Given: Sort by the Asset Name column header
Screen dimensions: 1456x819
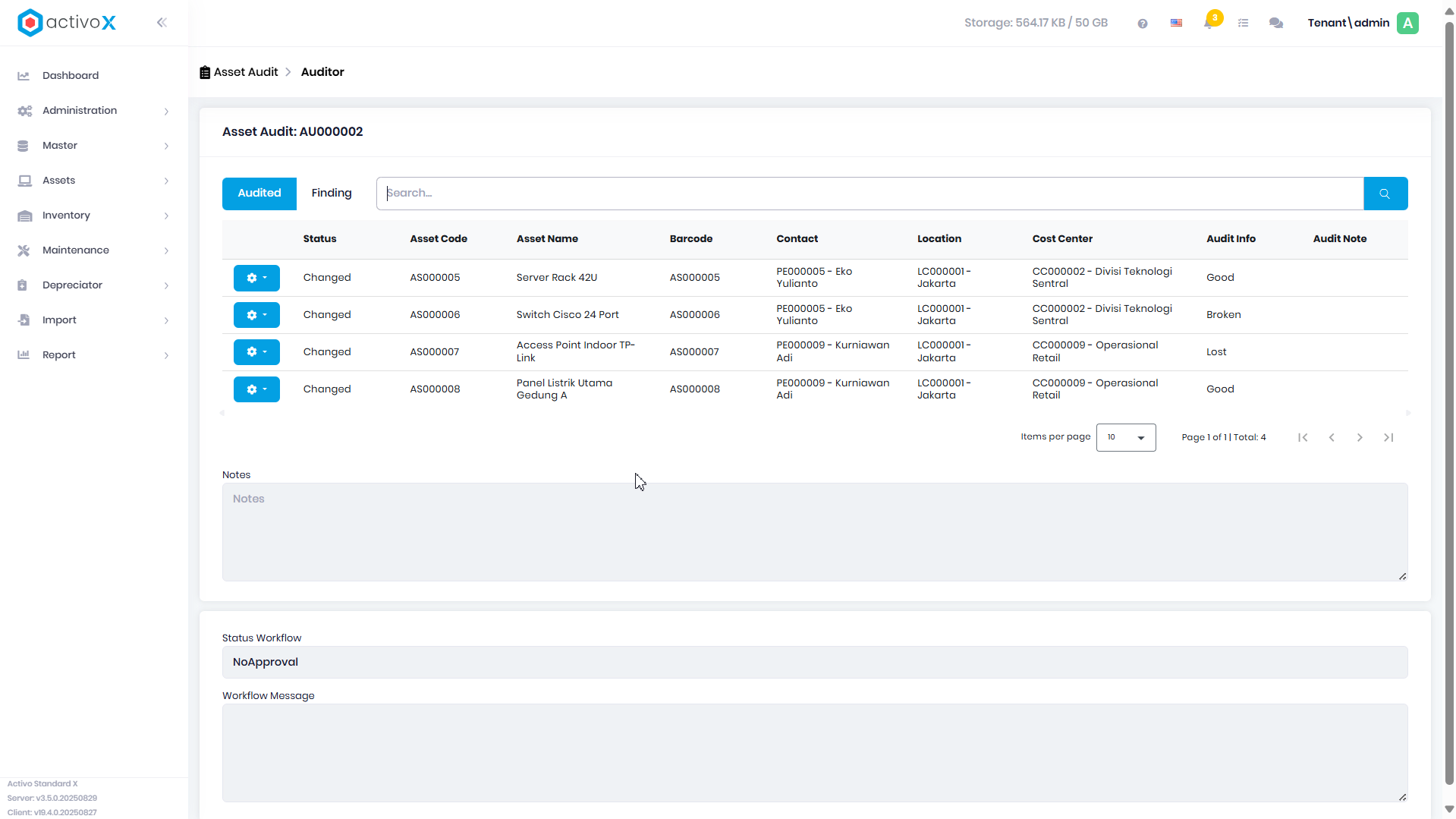Looking at the screenshot, I should click(x=547, y=239).
